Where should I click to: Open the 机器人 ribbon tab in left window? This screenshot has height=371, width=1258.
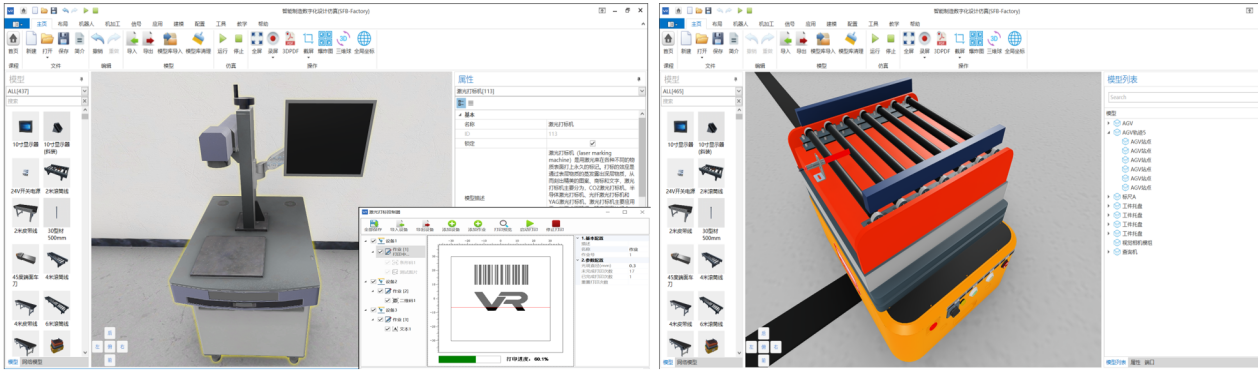pyautogui.click(x=86, y=23)
